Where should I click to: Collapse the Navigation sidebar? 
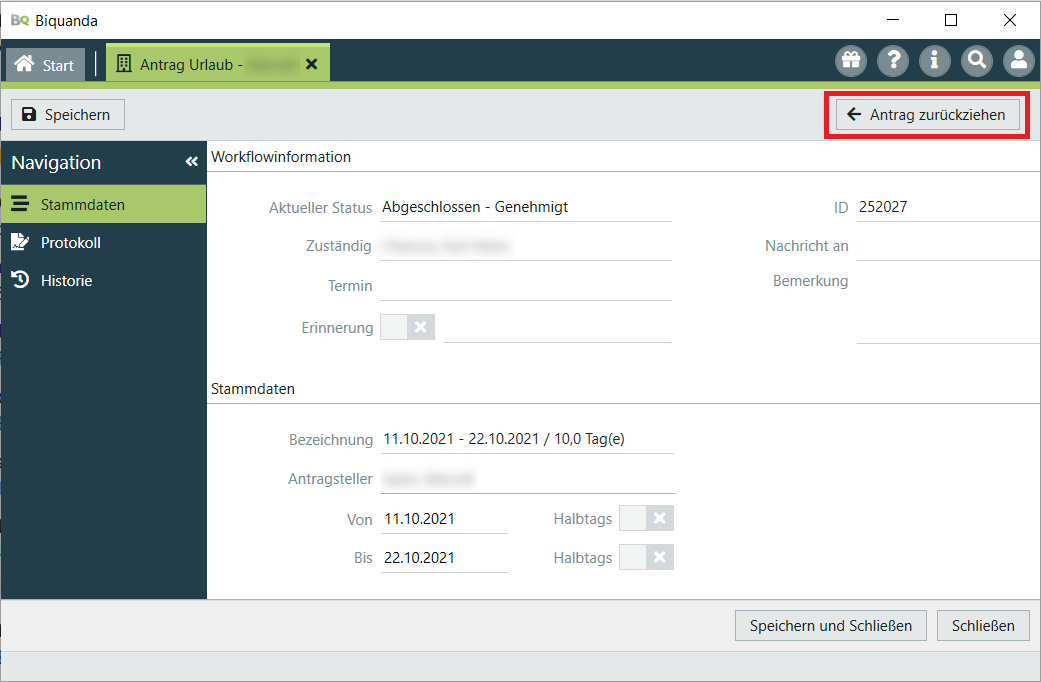(192, 162)
